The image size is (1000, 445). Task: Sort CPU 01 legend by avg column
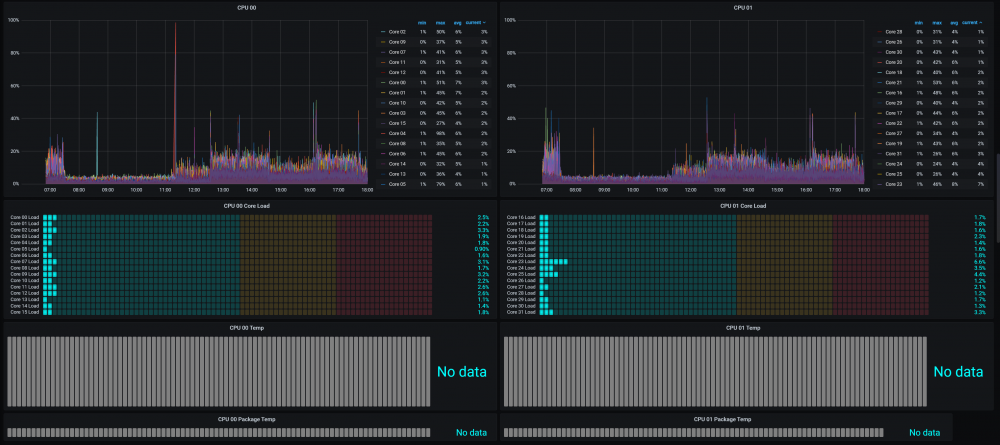[x=953, y=22]
